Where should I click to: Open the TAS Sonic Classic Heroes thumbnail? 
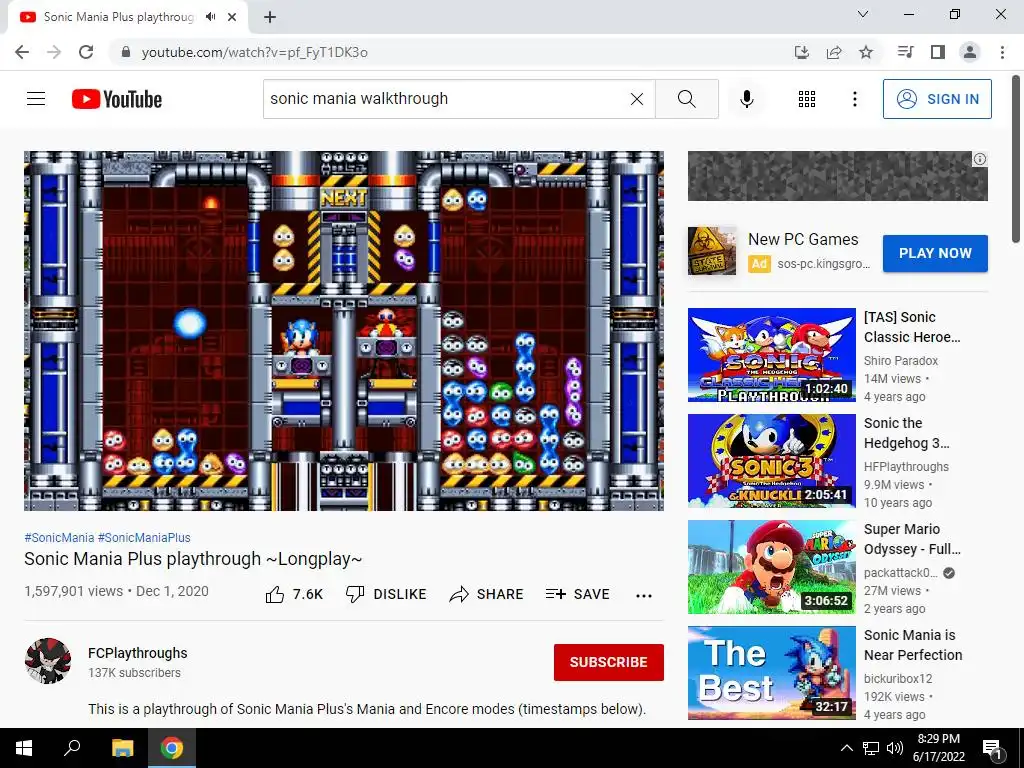(771, 355)
